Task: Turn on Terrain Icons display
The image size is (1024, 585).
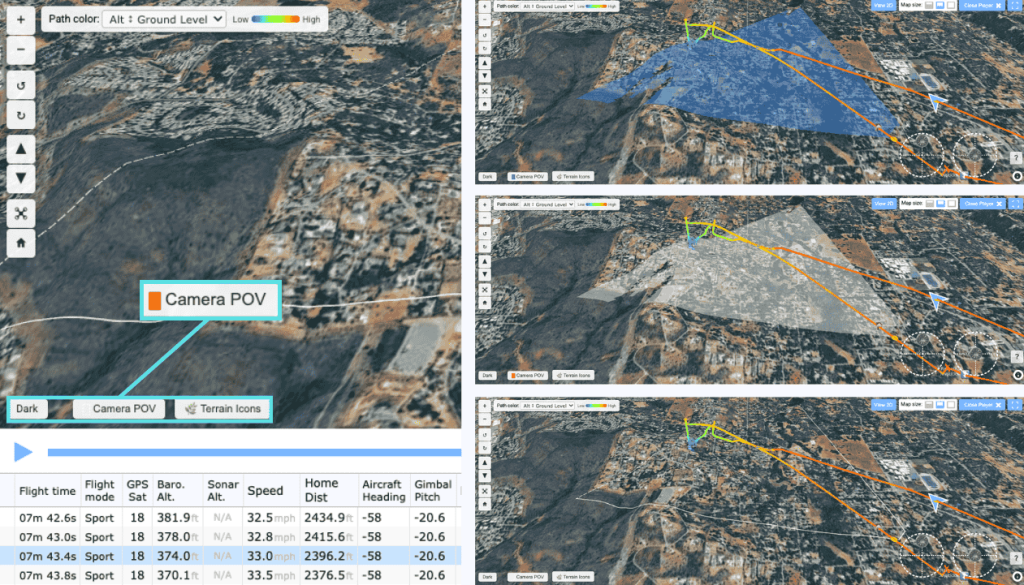Action: [x=222, y=409]
